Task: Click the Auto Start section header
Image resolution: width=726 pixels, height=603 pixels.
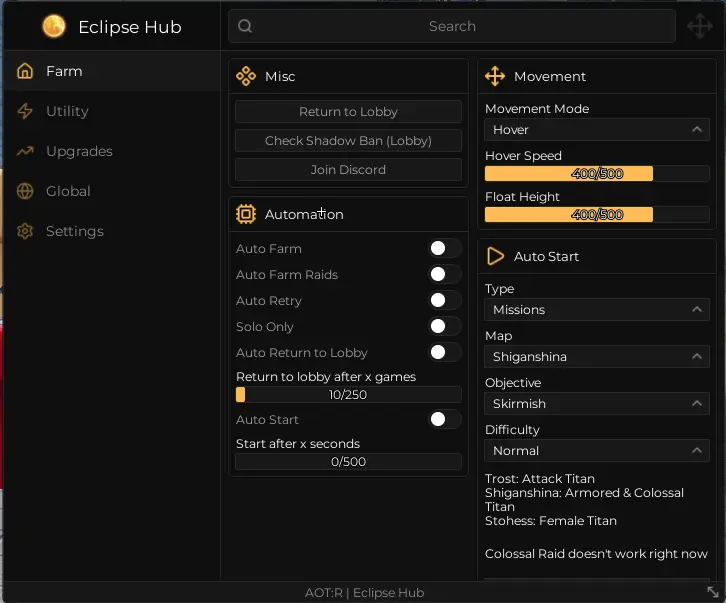Action: (x=597, y=256)
